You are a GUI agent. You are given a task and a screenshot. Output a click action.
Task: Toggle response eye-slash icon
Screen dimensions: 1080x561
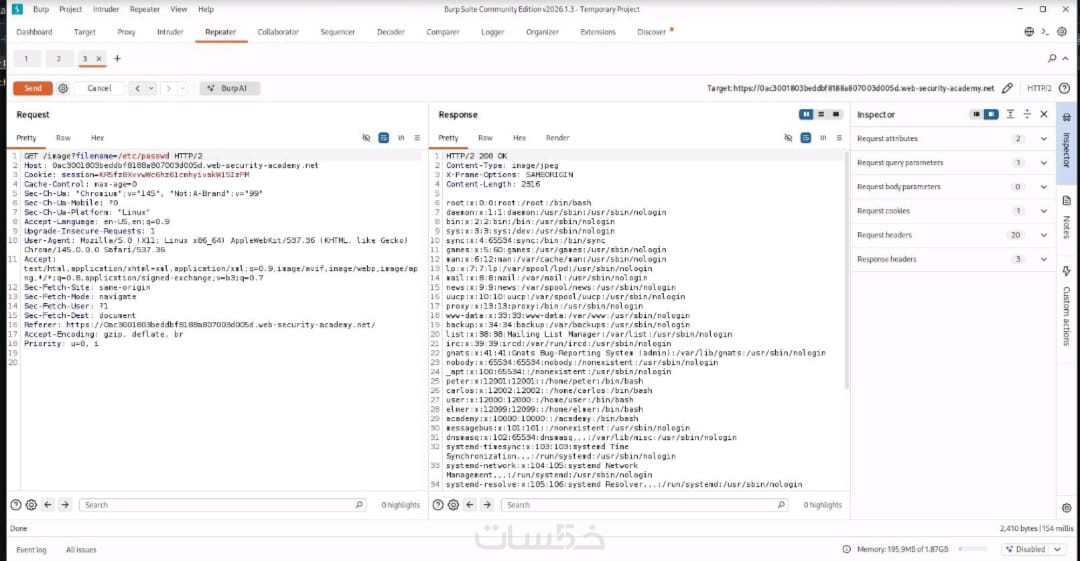point(788,138)
